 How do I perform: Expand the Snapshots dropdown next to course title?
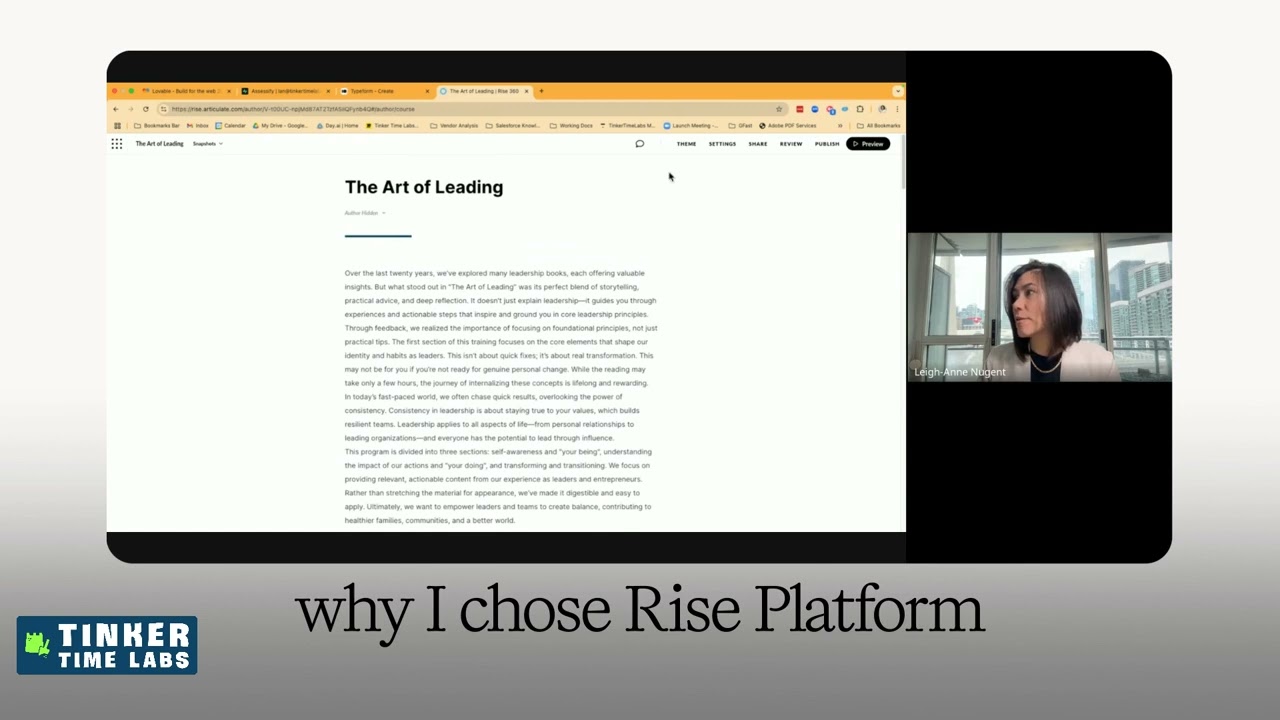click(208, 143)
